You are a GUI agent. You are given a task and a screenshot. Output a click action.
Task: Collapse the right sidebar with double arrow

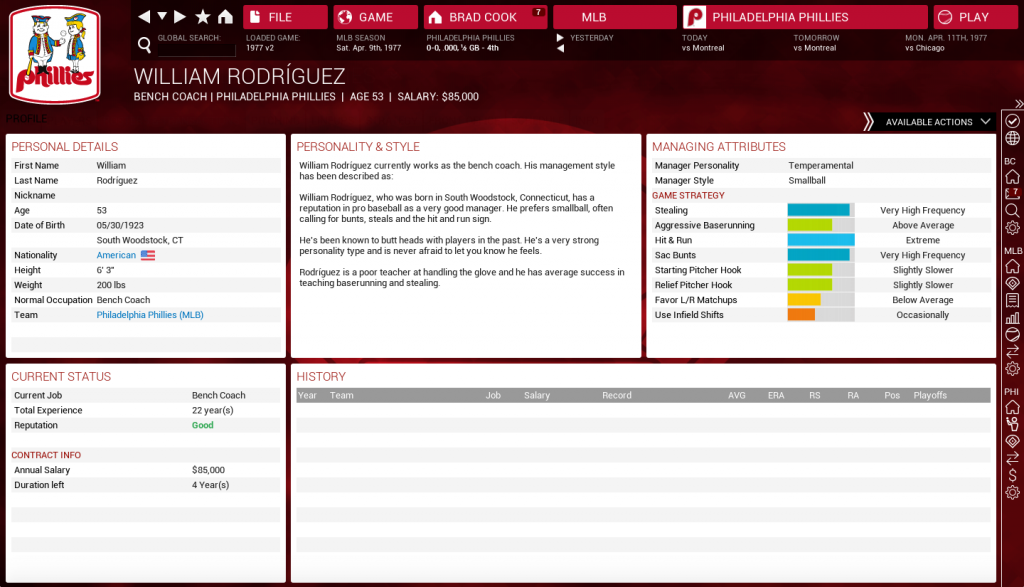[1018, 104]
